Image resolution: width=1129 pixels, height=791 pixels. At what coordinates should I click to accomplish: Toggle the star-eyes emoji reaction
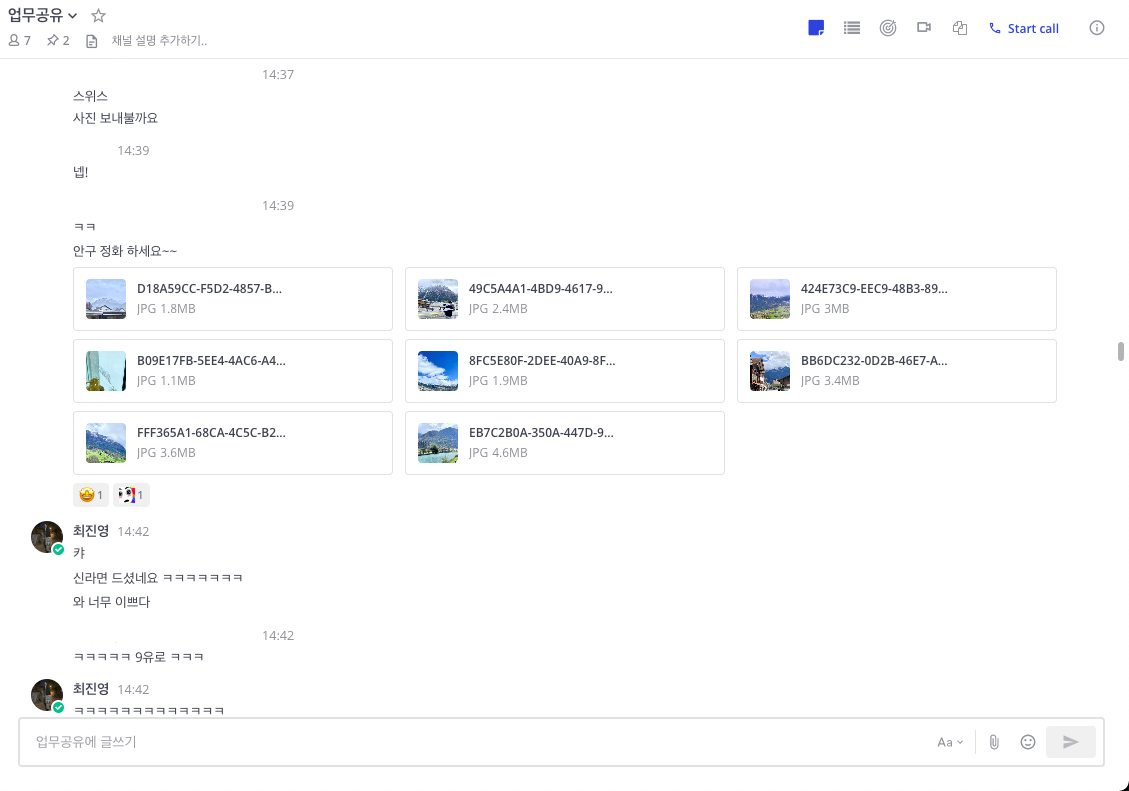(91, 494)
